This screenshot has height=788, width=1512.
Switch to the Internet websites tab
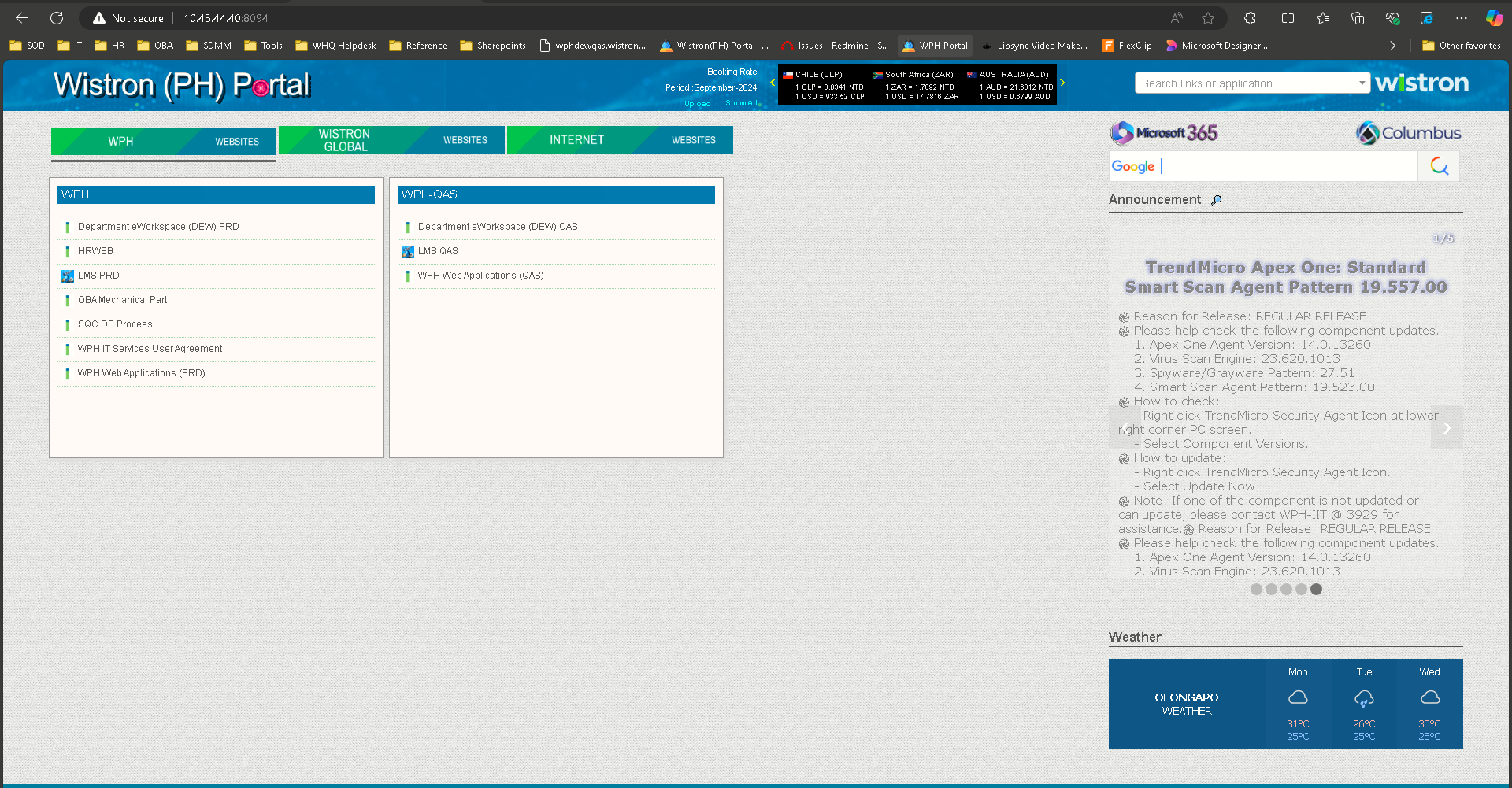click(x=620, y=140)
